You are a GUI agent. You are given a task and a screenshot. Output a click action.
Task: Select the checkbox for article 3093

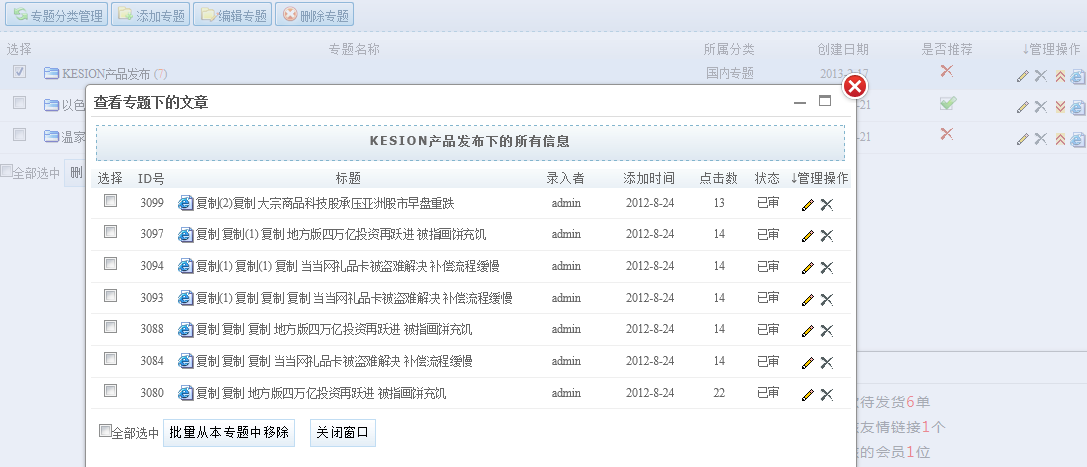tap(110, 295)
